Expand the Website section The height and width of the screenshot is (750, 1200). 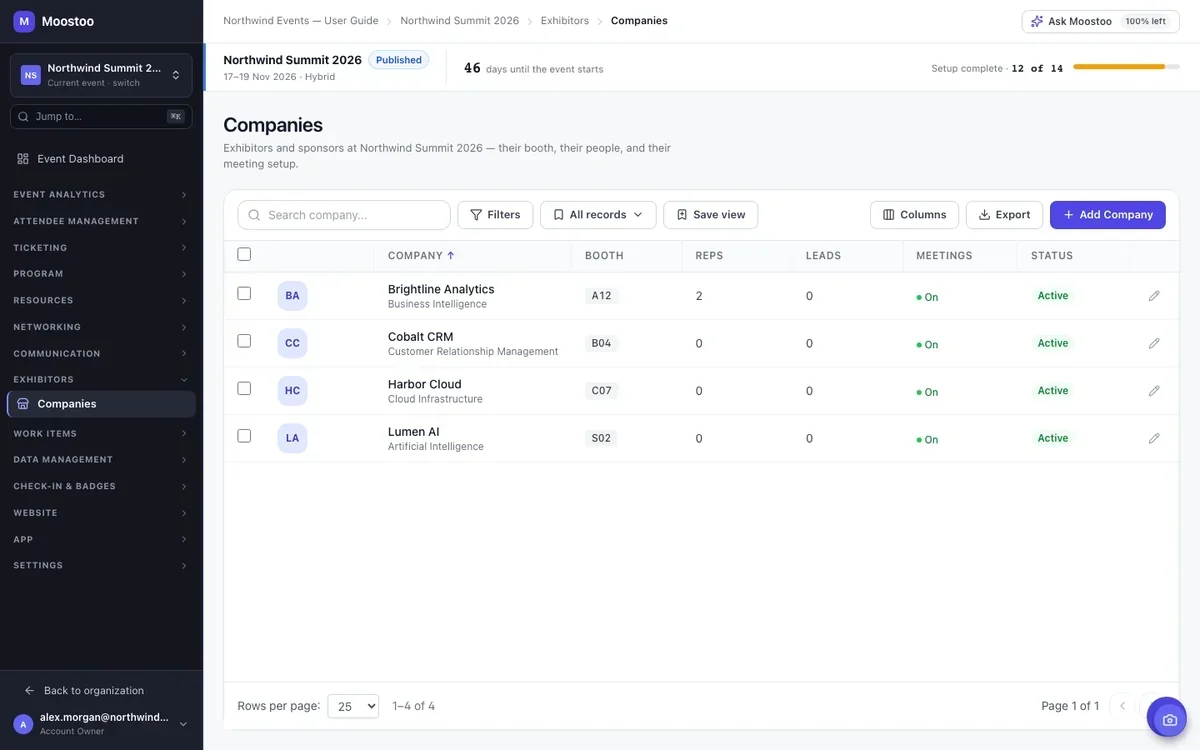101,513
